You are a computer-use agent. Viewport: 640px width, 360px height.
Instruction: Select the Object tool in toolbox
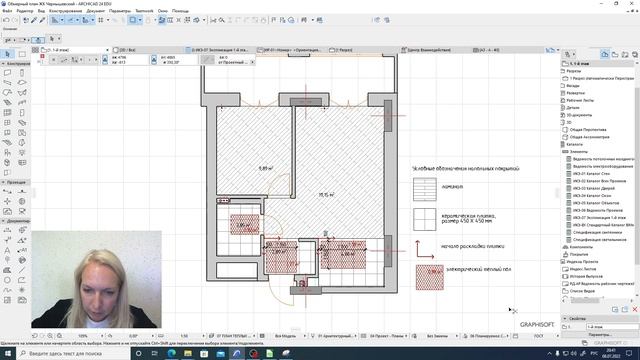pyautogui.click(x=7, y=153)
